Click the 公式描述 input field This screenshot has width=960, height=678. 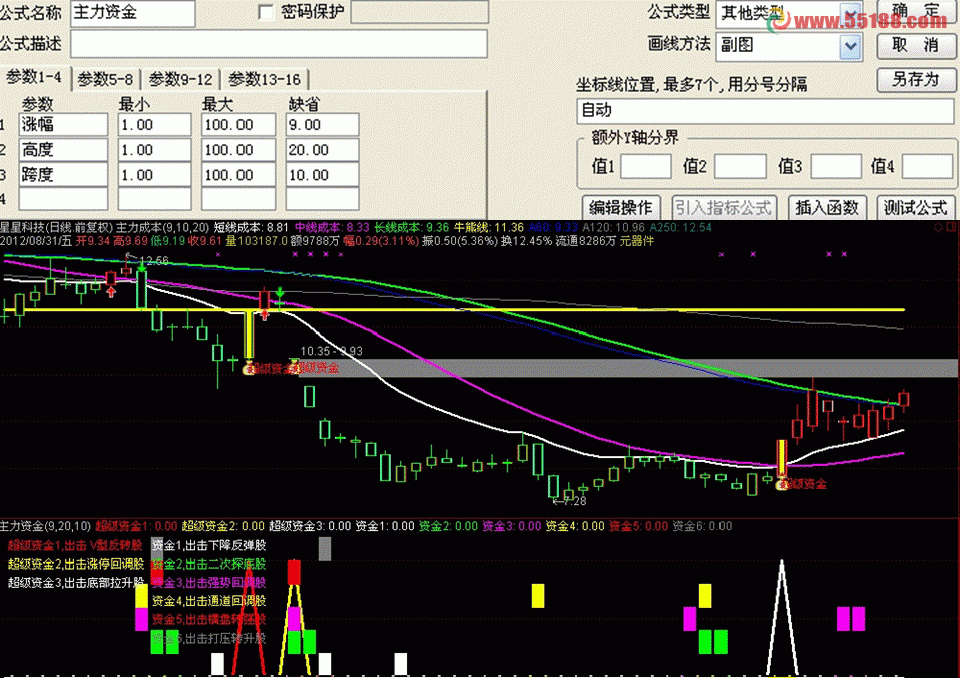(x=279, y=44)
